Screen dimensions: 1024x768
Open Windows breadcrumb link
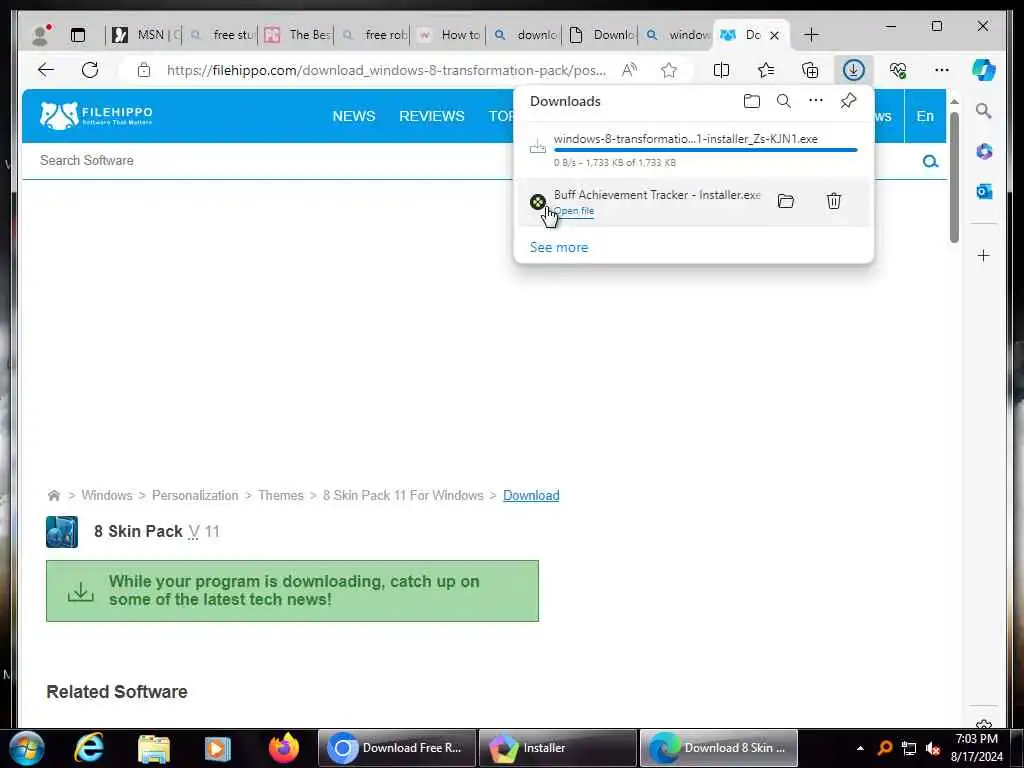(107, 496)
